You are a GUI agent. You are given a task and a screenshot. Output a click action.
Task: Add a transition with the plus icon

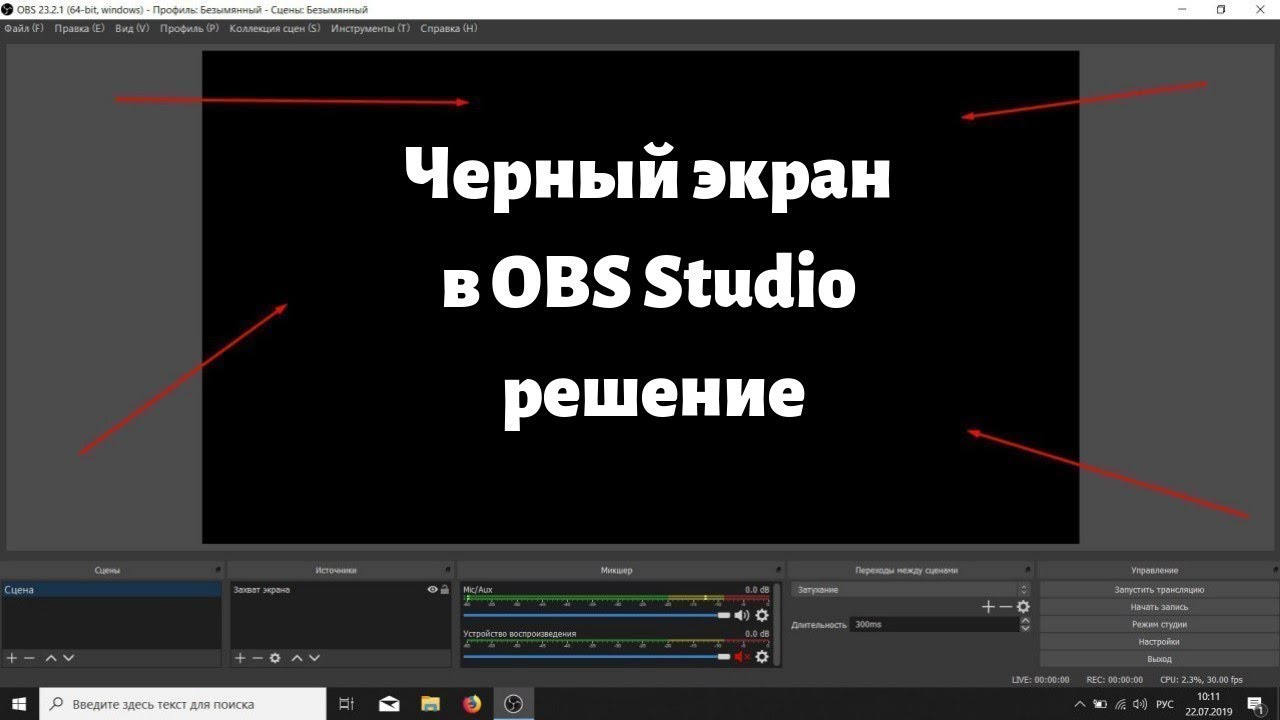988,607
